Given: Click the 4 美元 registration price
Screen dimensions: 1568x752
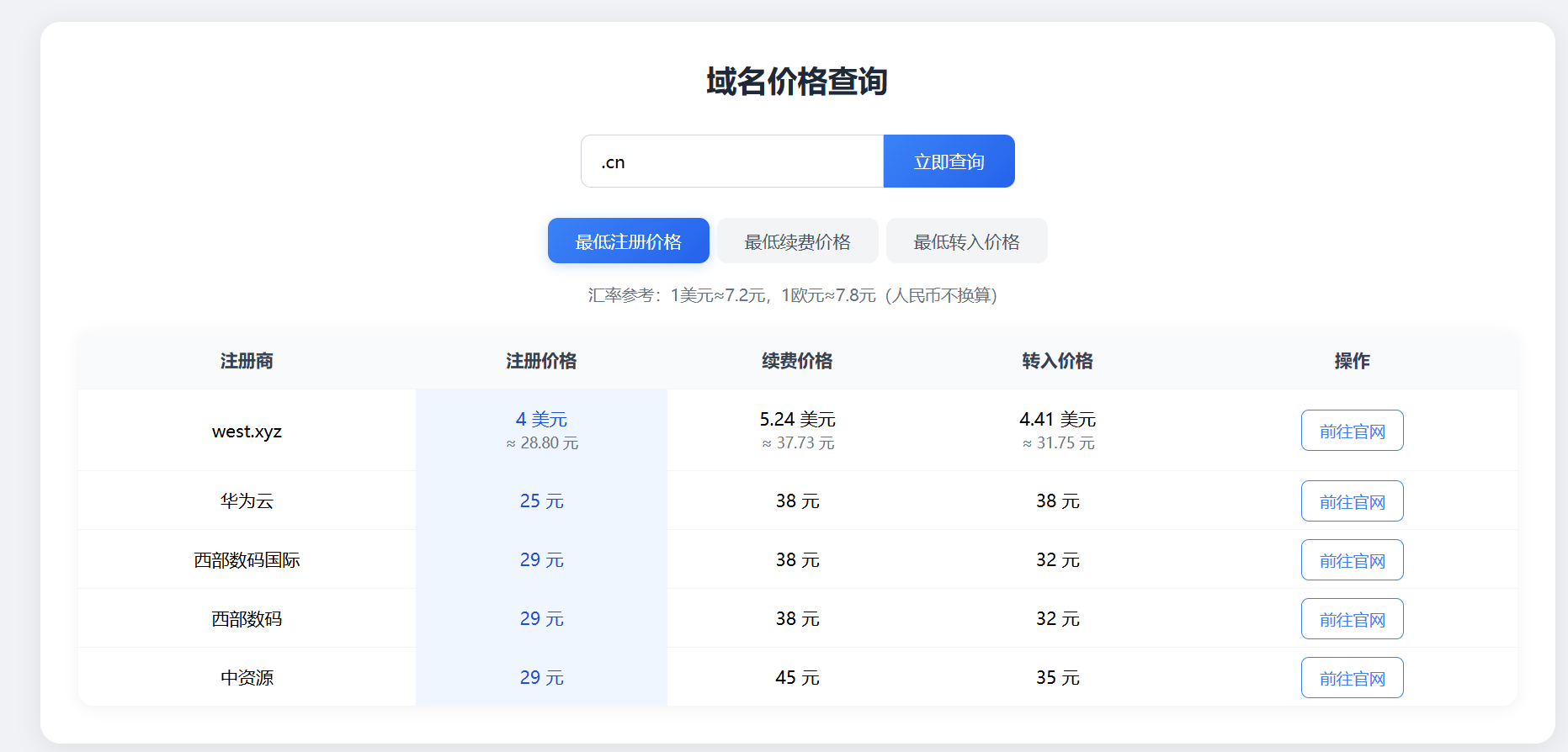Looking at the screenshot, I should pyautogui.click(x=541, y=419).
